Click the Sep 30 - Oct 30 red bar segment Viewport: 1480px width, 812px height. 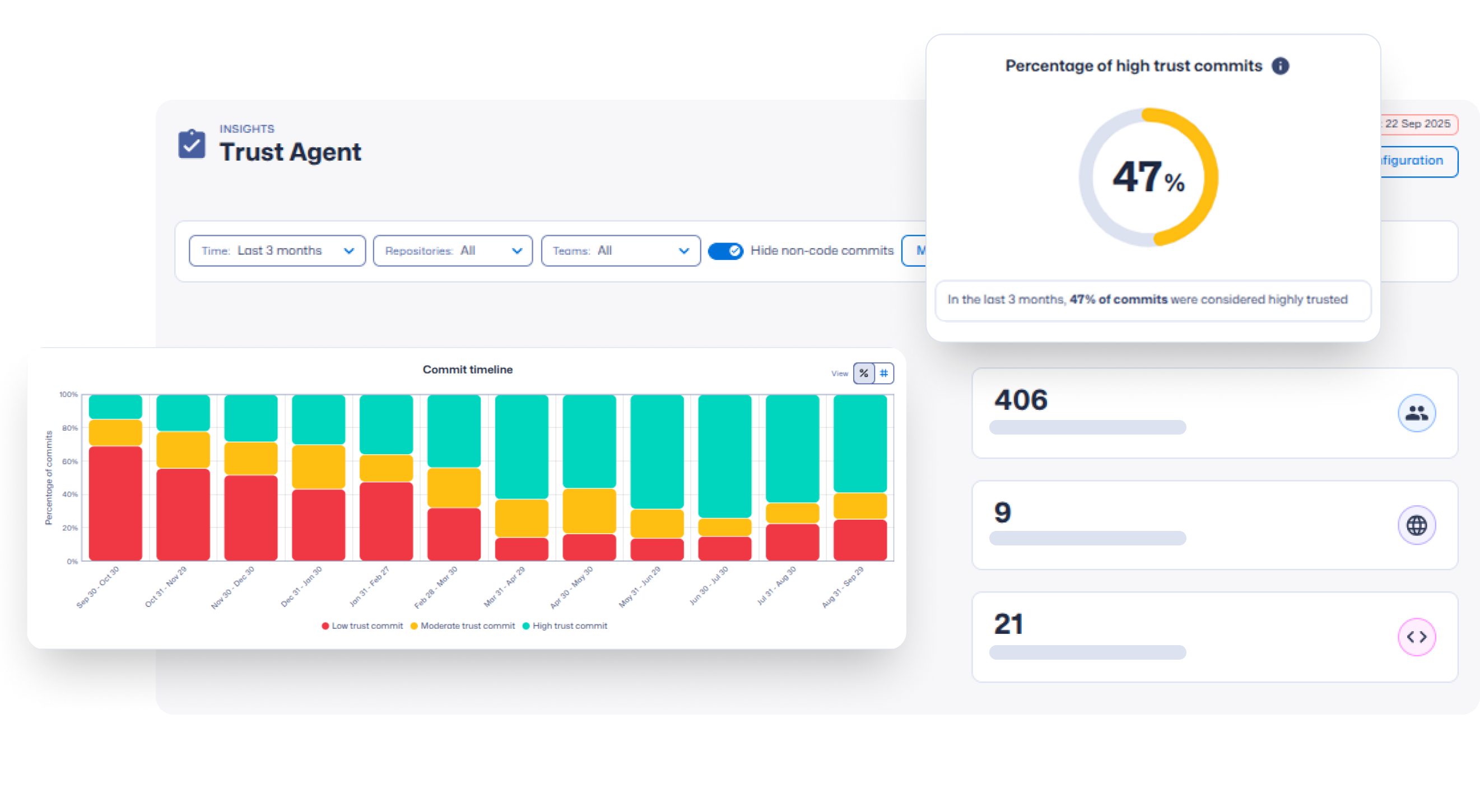(115, 502)
